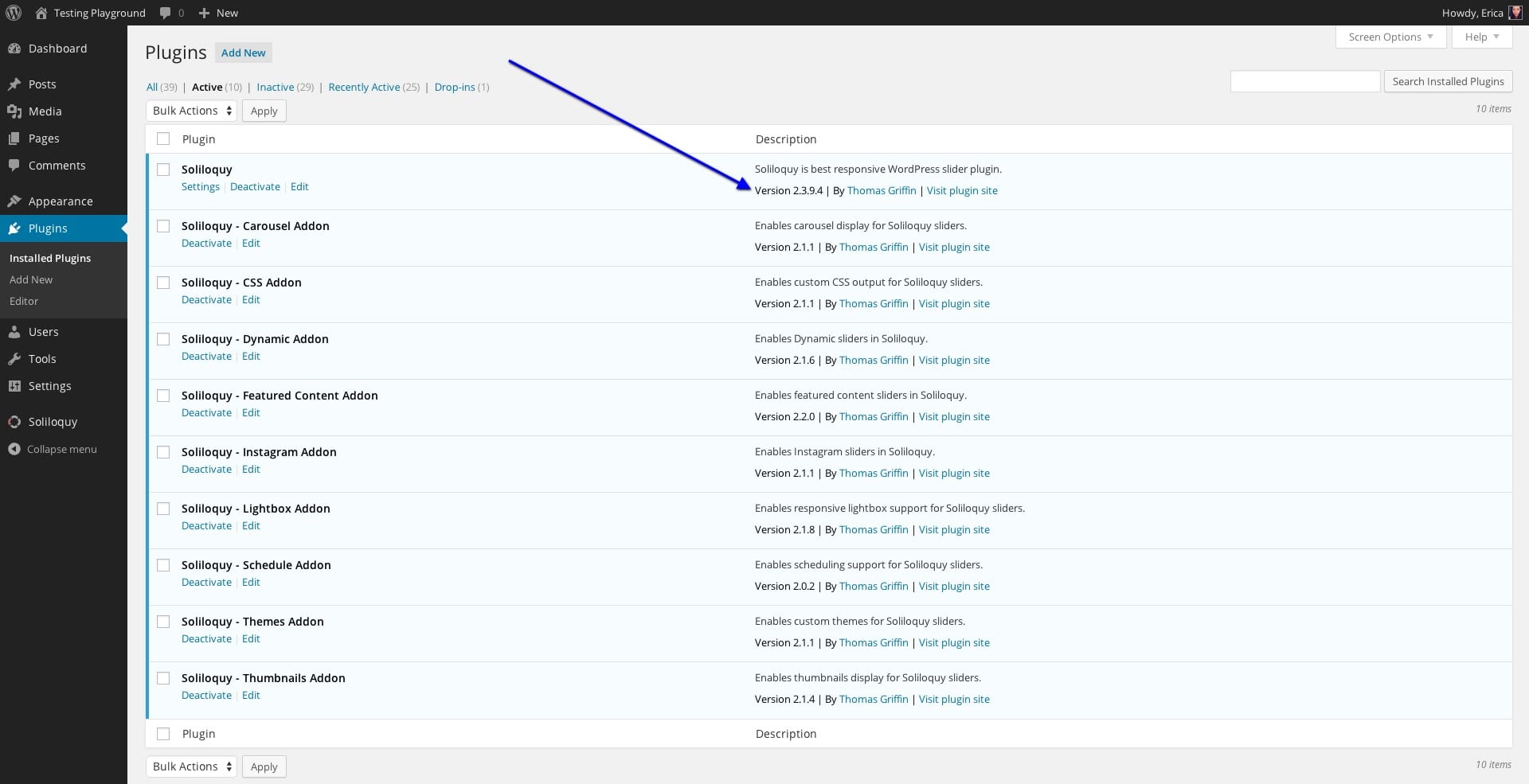Click Edit under Soliloquy - Thumbnails Addon
Image resolution: width=1529 pixels, height=784 pixels.
(x=251, y=695)
